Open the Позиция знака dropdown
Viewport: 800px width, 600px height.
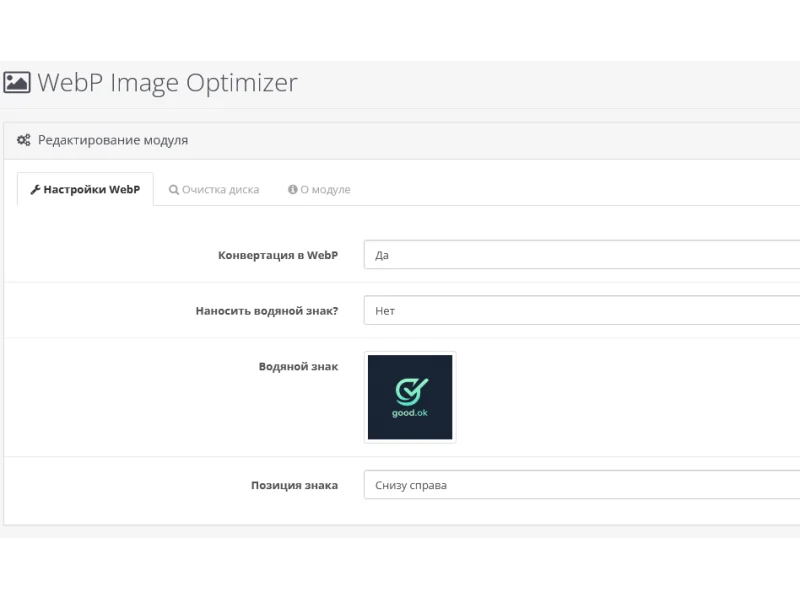(x=582, y=486)
